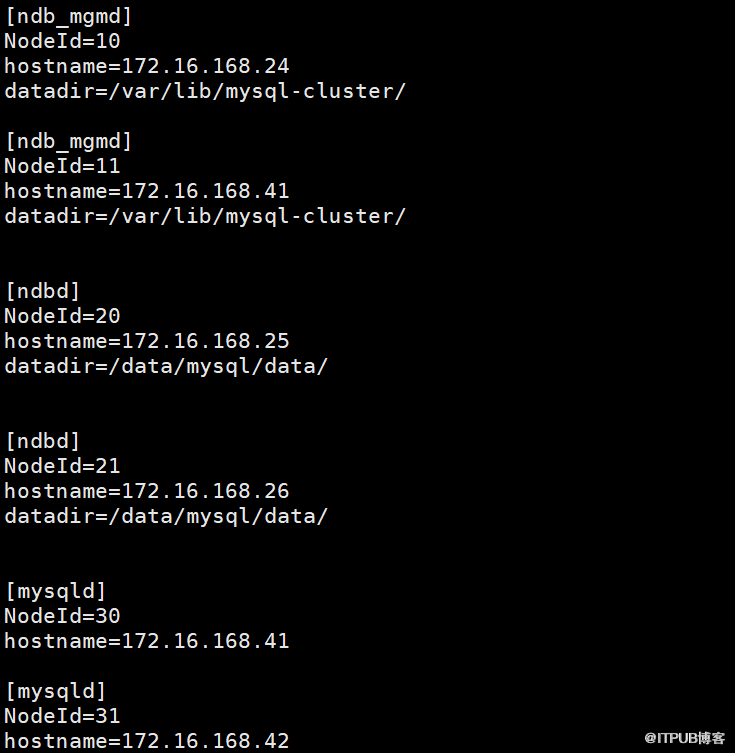Screen dimensions: 735x753
Task: Click the first [ndb_mgmd] section header
Action: point(68,16)
